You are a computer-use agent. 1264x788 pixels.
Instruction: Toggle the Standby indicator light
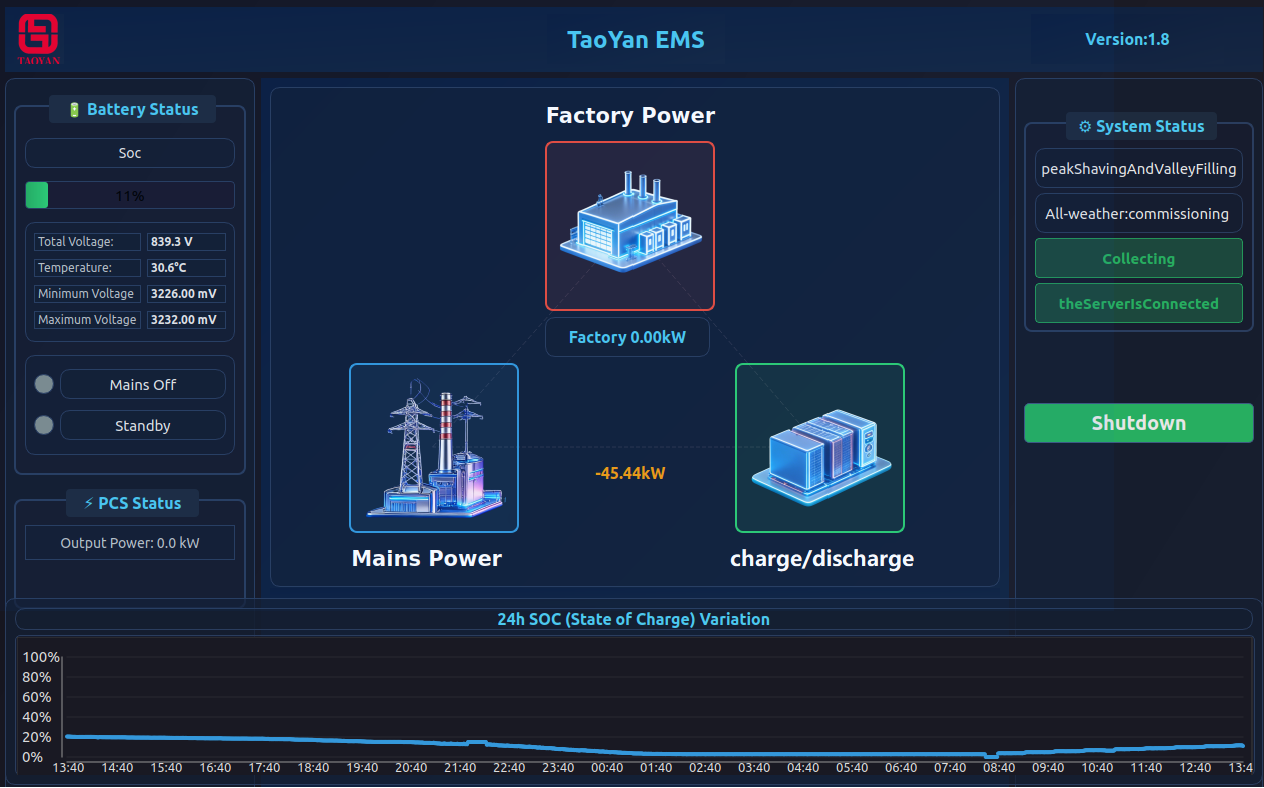[x=44, y=426]
